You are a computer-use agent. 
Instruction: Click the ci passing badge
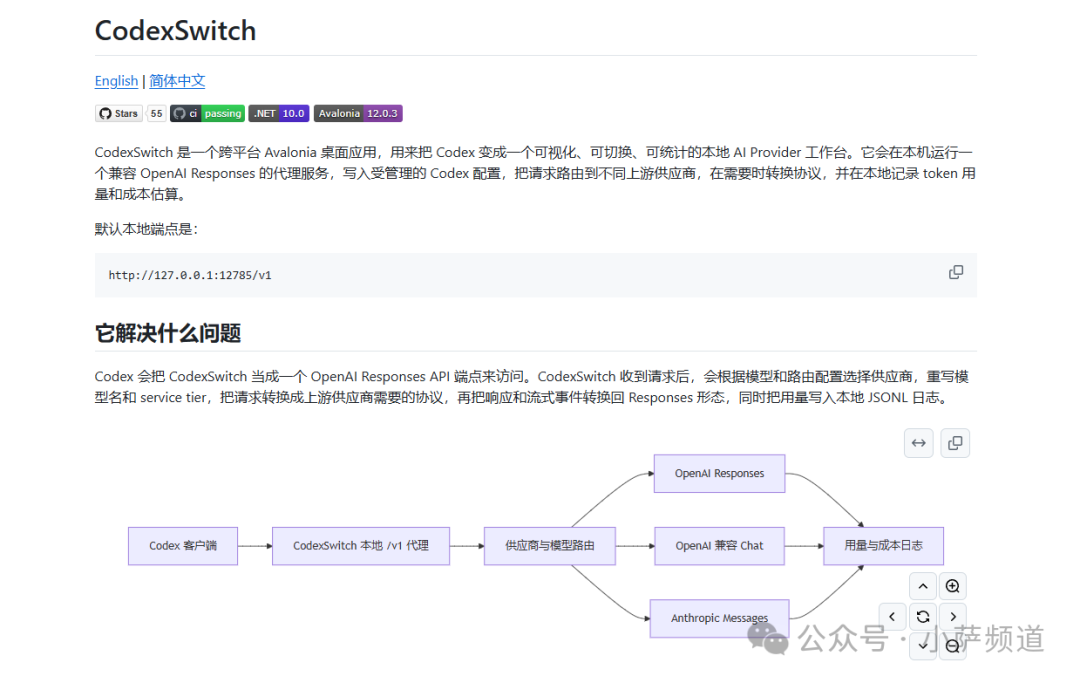pyautogui.click(x=207, y=114)
